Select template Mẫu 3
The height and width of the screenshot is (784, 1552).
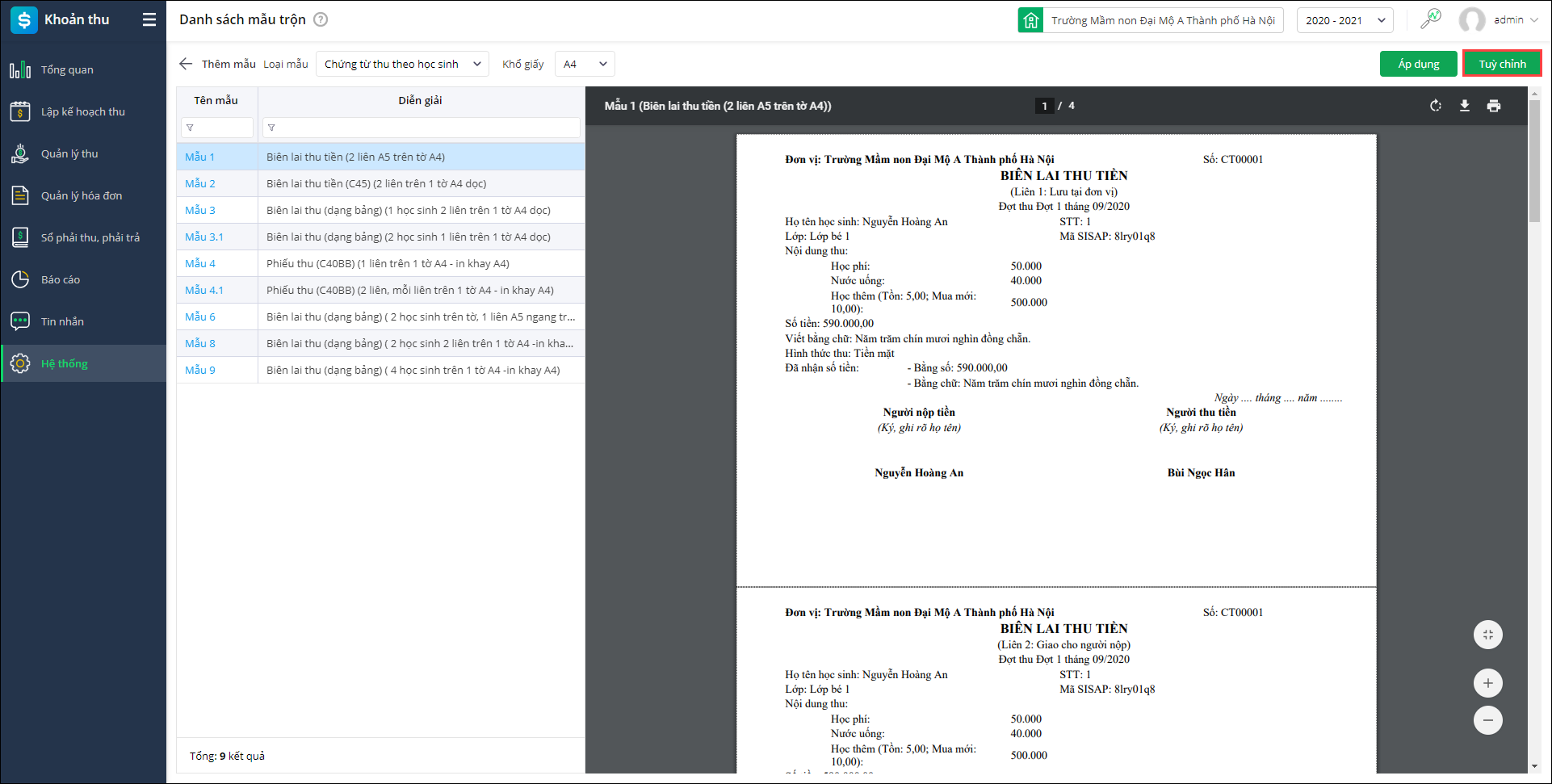click(x=199, y=210)
